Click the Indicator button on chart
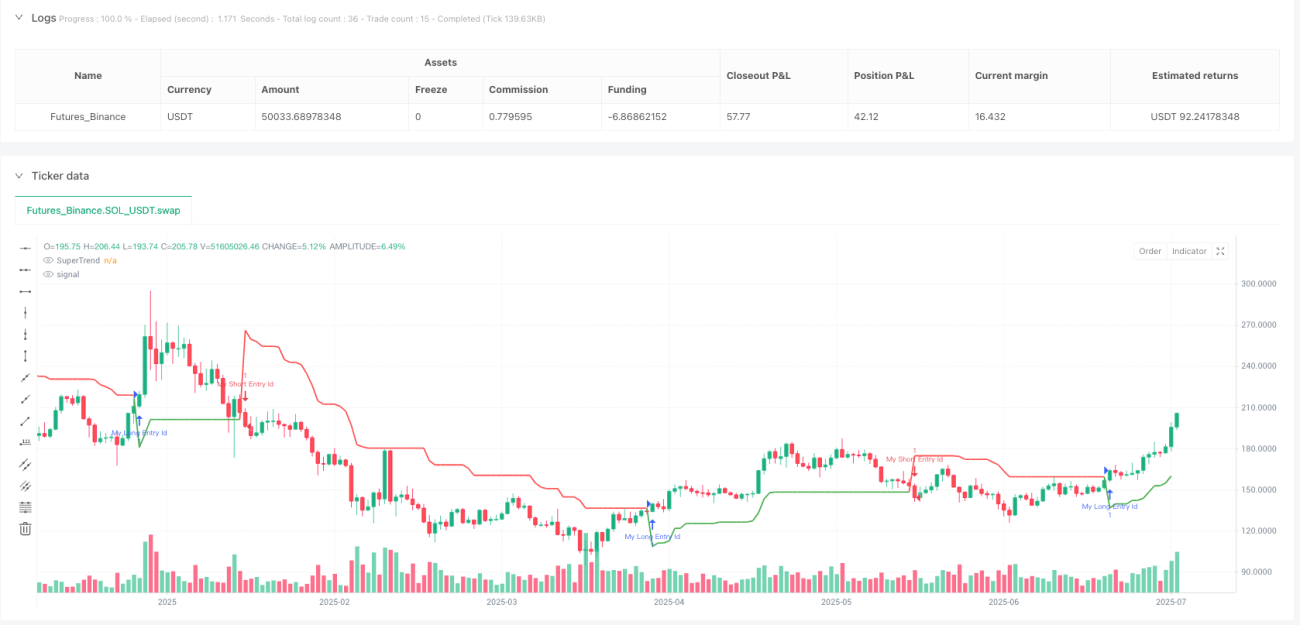Screen dimensions: 1300x625 point(1189,251)
